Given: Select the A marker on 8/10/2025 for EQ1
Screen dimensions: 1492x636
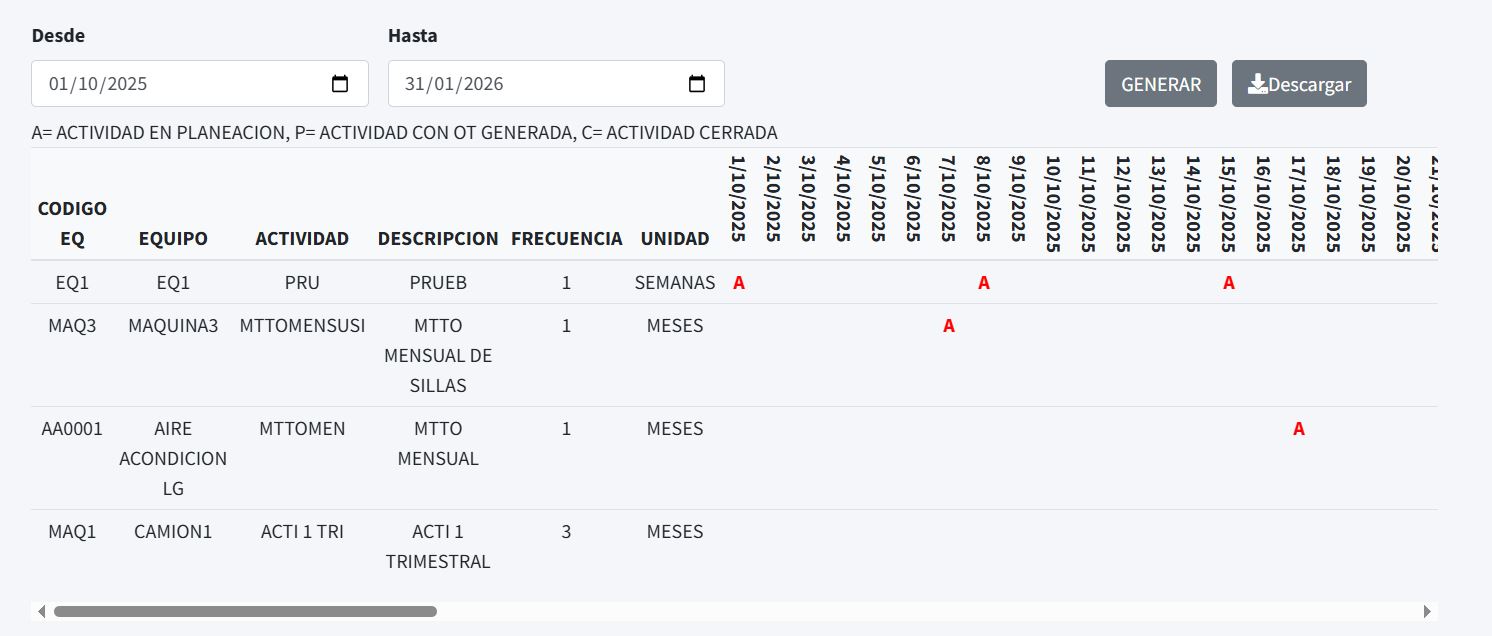Looking at the screenshot, I should (x=984, y=283).
